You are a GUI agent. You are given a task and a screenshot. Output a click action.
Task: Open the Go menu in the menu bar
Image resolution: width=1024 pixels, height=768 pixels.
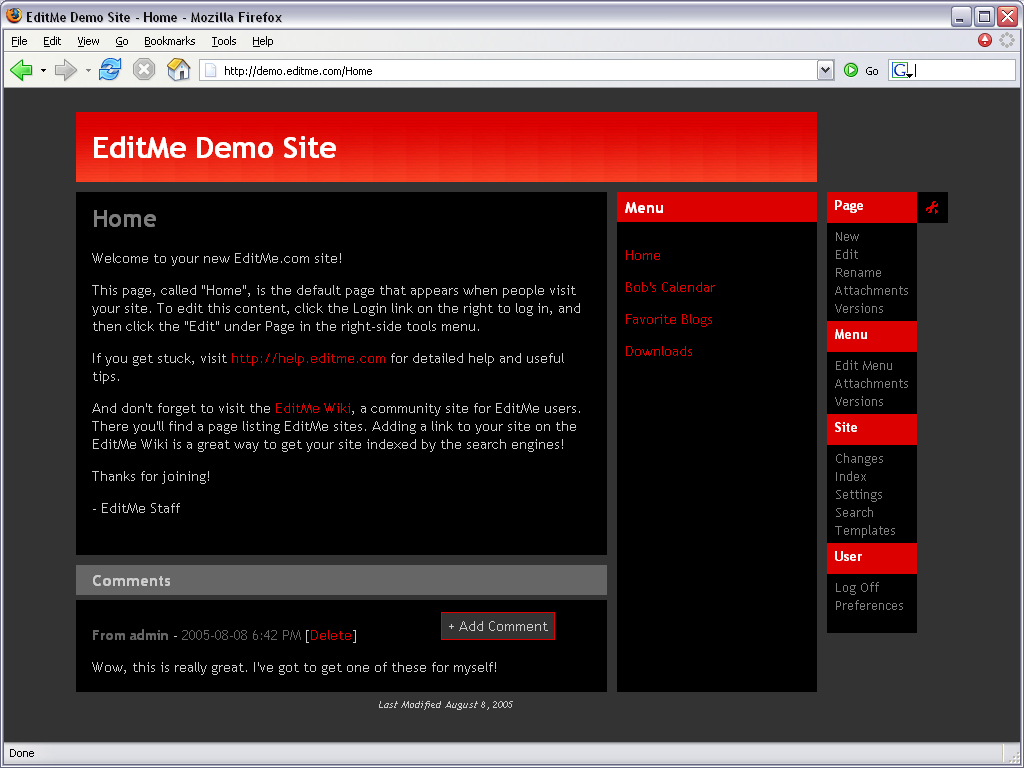[x=121, y=41]
